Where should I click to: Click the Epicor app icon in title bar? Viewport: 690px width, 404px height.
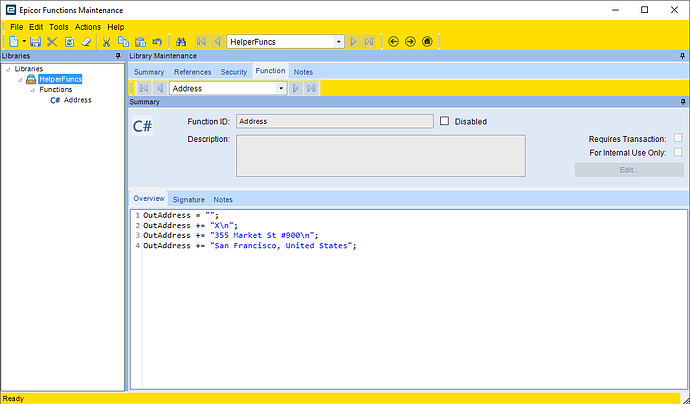[11, 10]
